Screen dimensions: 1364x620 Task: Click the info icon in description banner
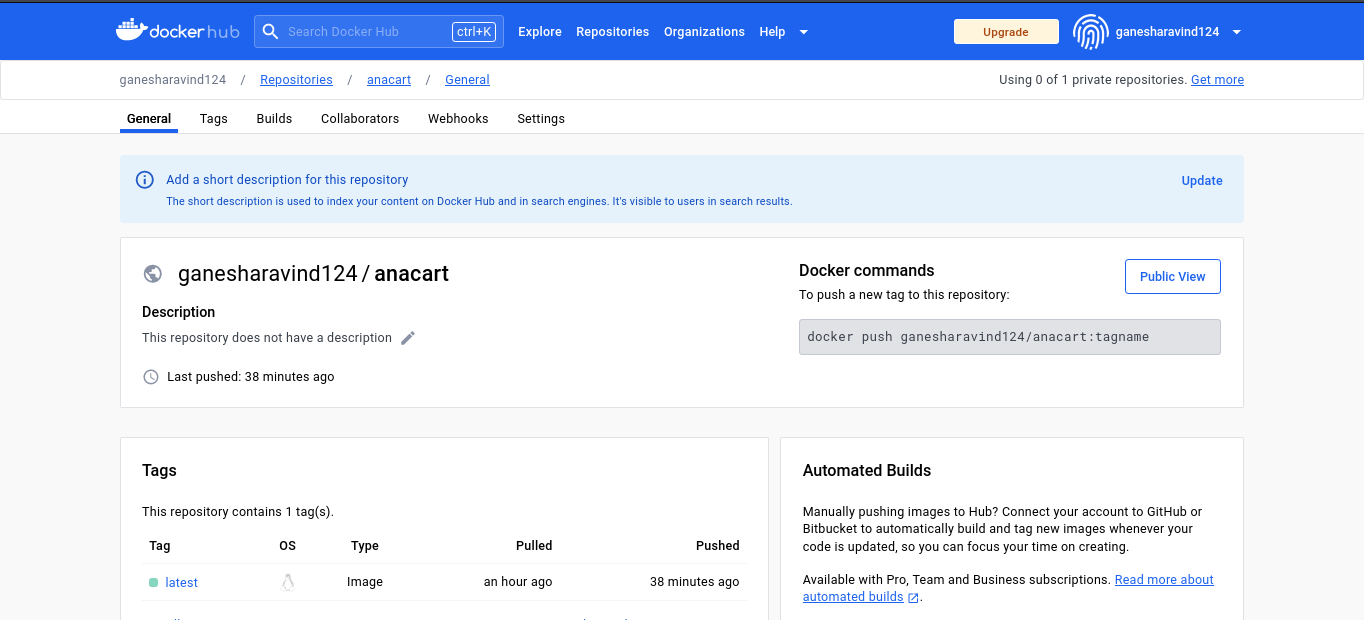coord(145,180)
